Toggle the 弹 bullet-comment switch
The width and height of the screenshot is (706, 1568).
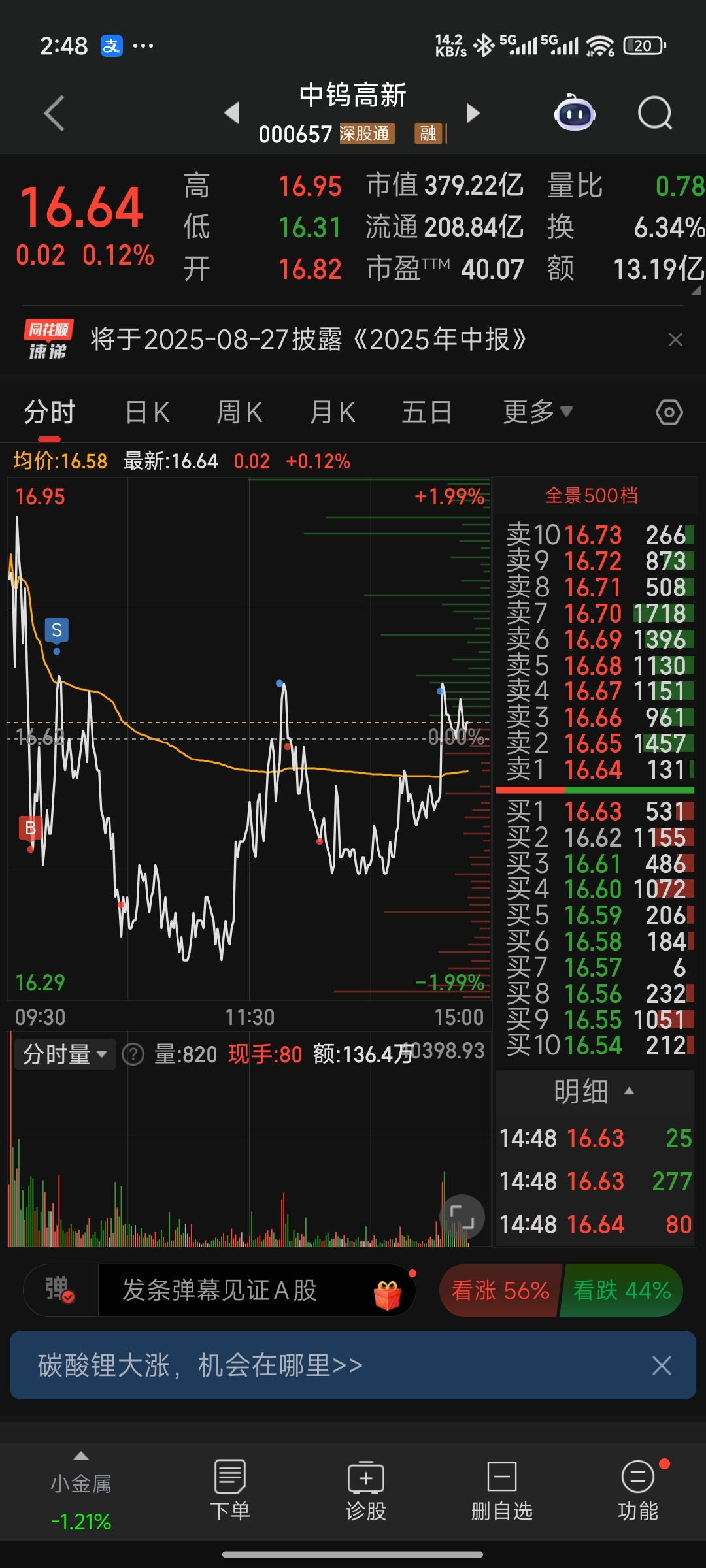click(x=60, y=1290)
